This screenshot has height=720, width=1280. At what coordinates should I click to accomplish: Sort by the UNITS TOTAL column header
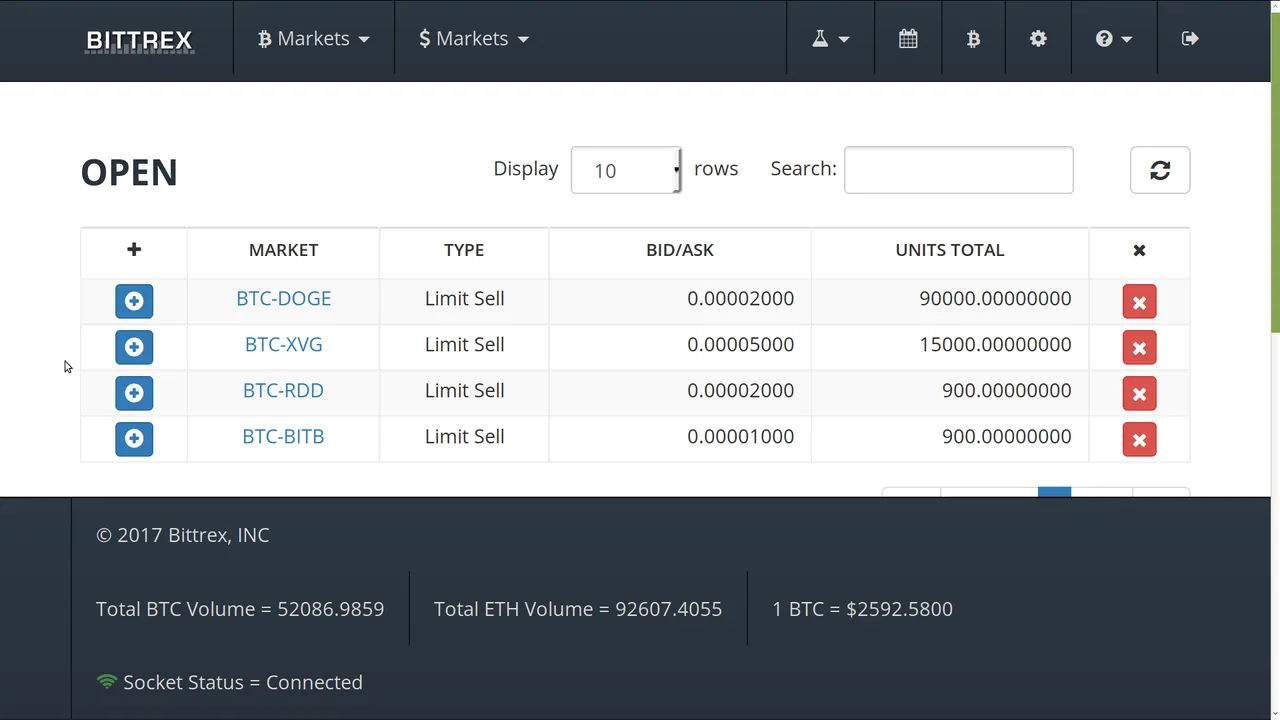pos(950,251)
